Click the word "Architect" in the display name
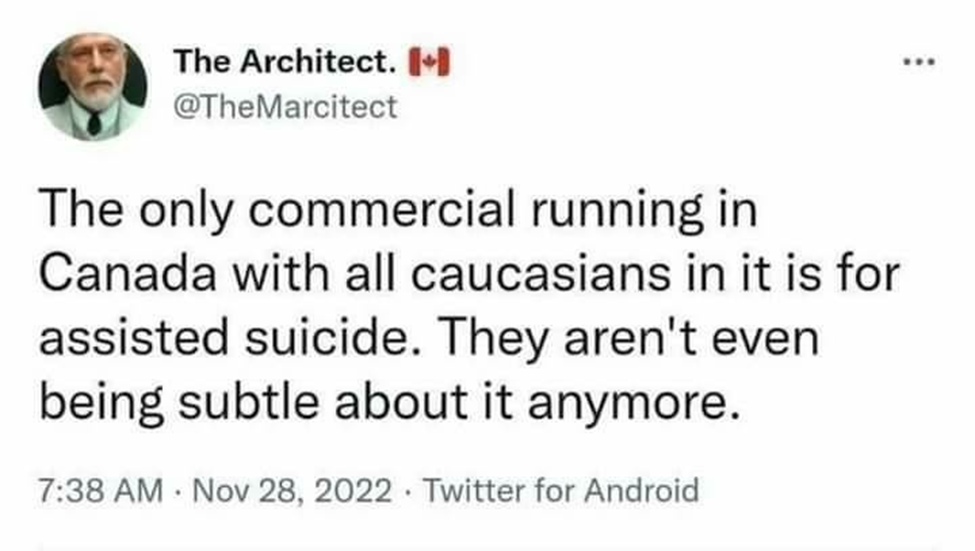Image resolution: width=975 pixels, height=551 pixels. click(x=327, y=63)
